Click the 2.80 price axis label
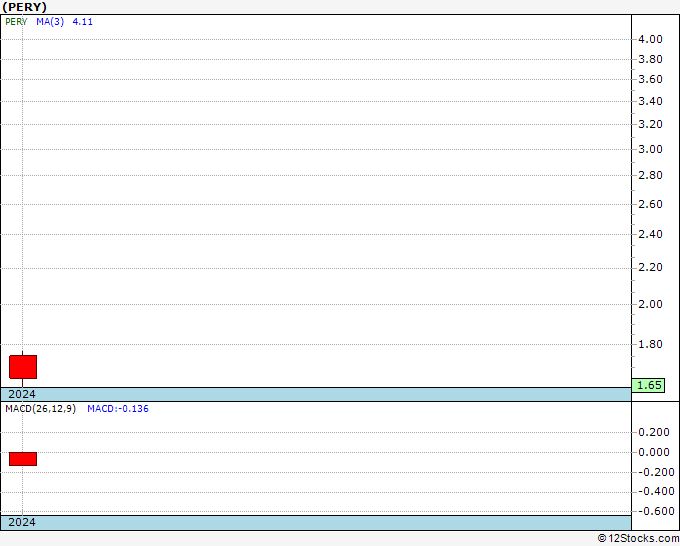This screenshot has height=546, width=680. [x=650, y=176]
